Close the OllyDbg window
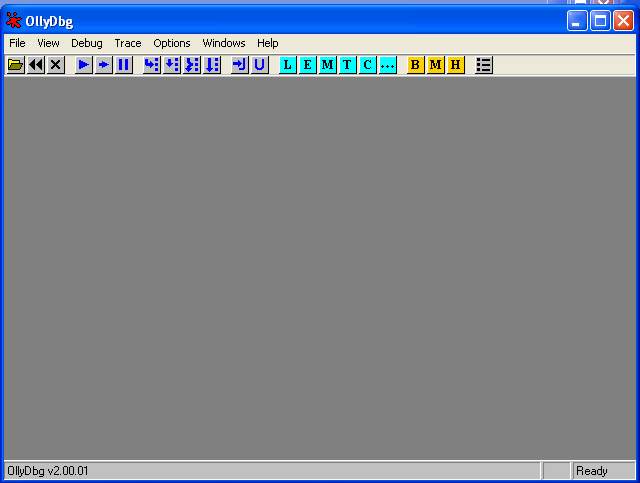The image size is (640, 483). click(624, 20)
